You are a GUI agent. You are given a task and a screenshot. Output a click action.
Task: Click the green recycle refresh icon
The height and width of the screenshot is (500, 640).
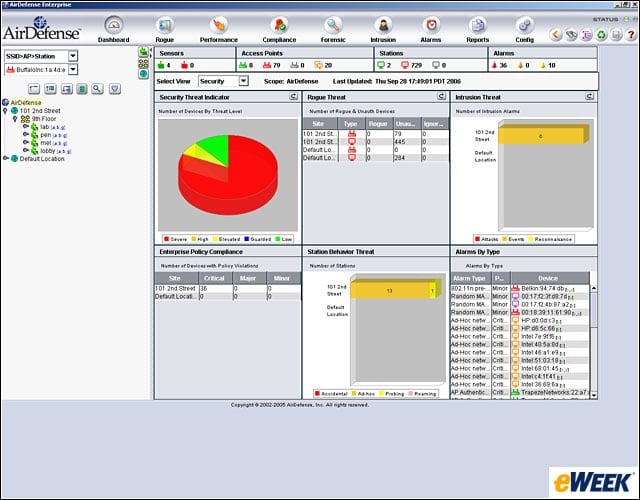point(601,35)
